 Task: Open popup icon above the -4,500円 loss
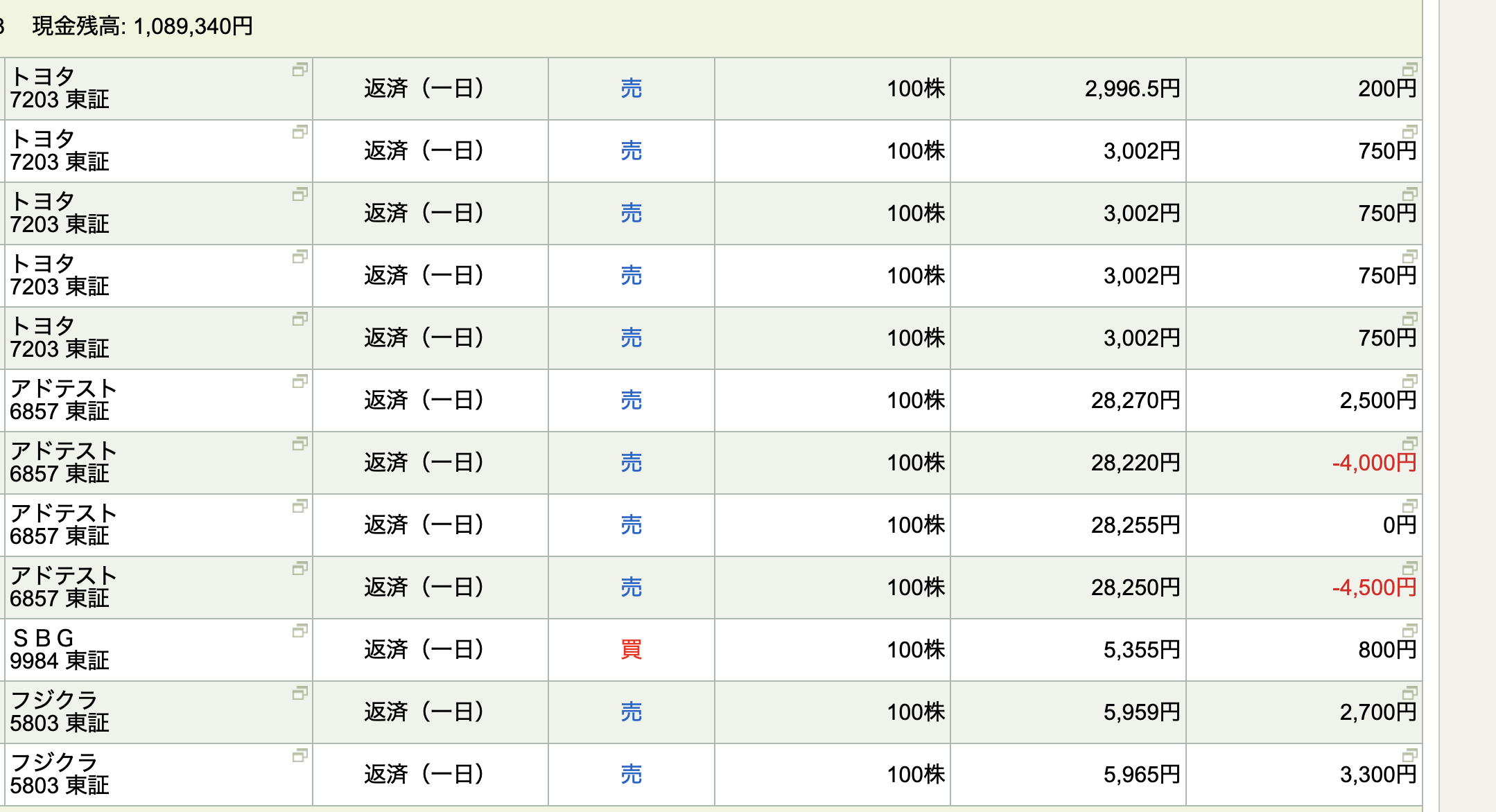1410,568
